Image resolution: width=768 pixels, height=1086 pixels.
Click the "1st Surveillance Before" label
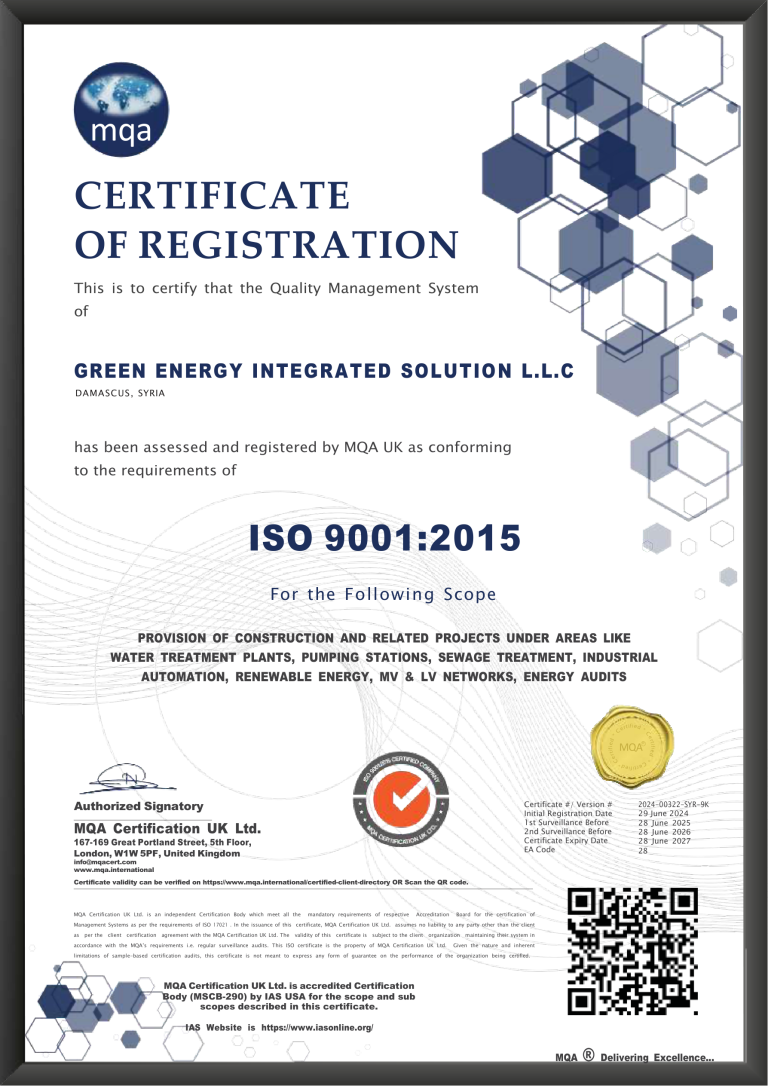point(566,823)
